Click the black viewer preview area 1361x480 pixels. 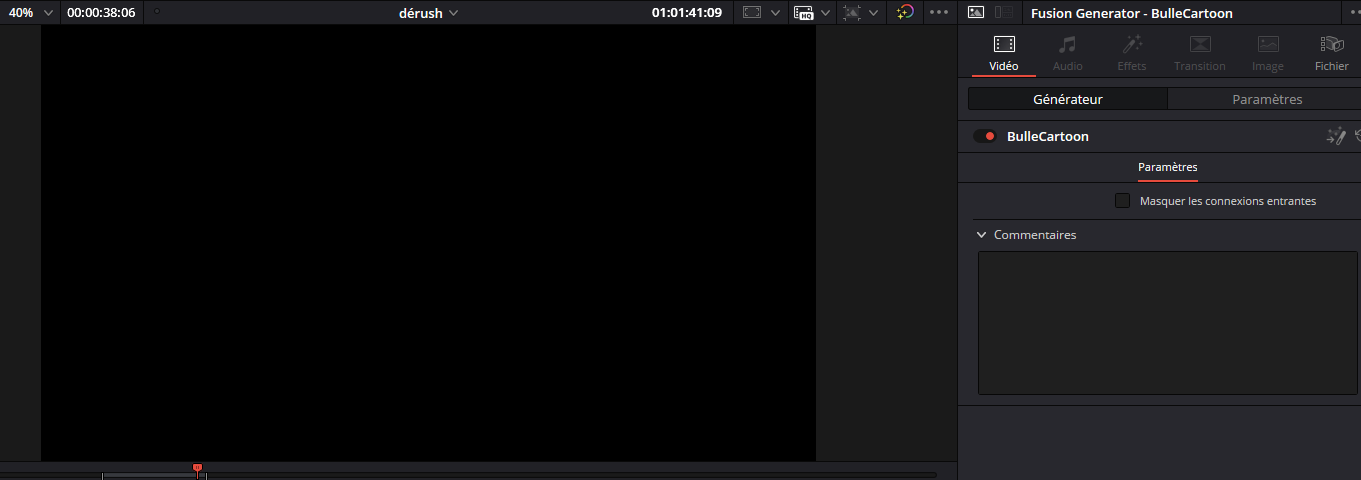(428, 243)
